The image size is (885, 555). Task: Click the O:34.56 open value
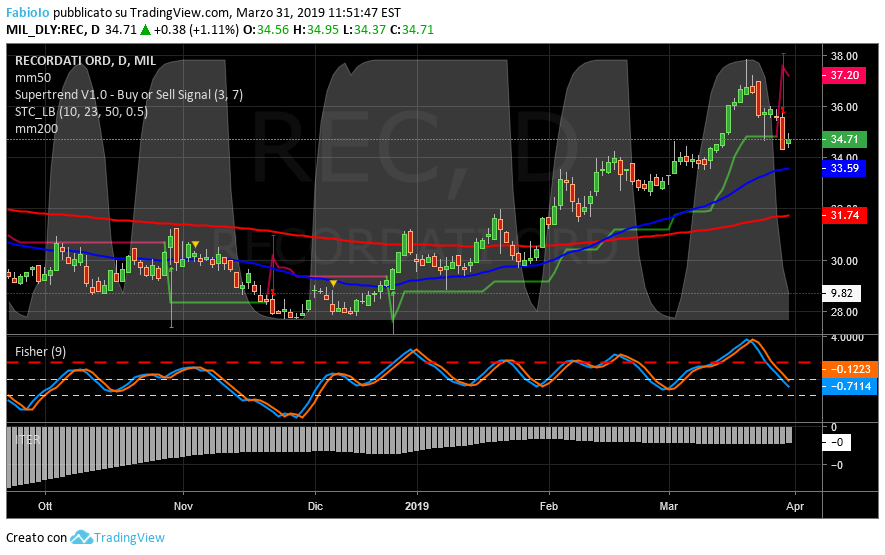coord(266,29)
